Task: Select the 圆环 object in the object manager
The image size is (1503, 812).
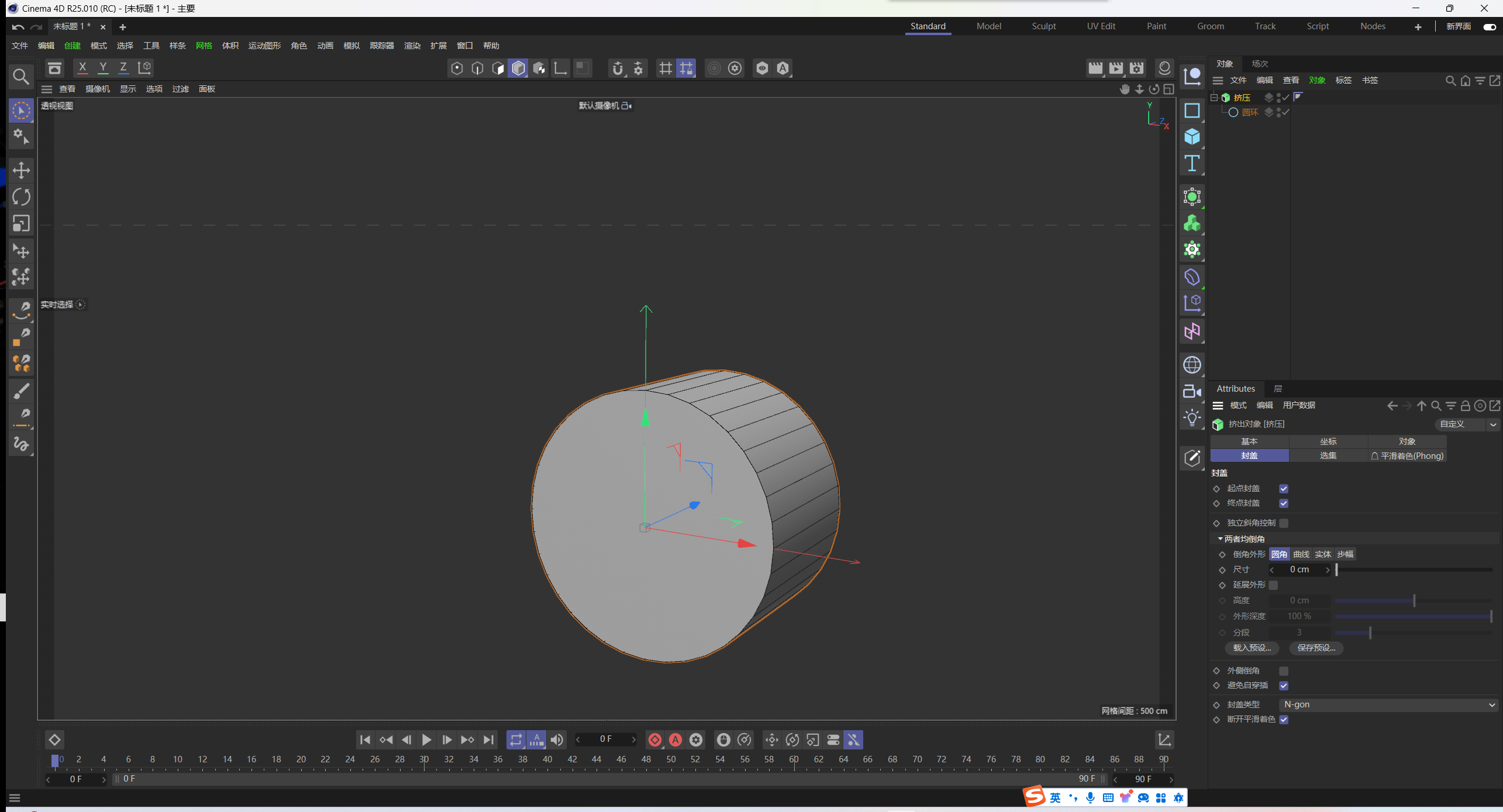Action: click(1249, 112)
